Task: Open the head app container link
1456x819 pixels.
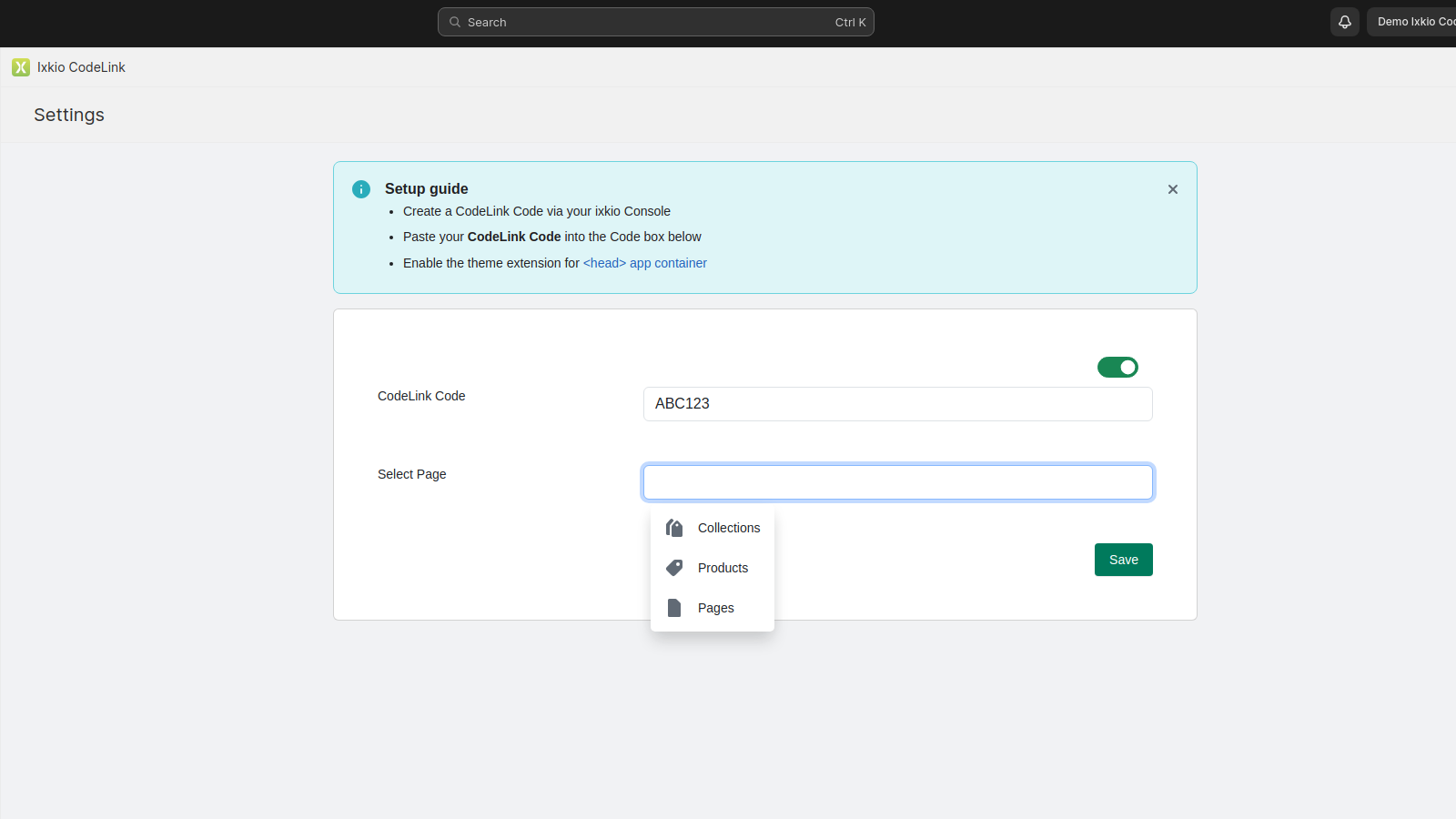Action: tap(644, 263)
